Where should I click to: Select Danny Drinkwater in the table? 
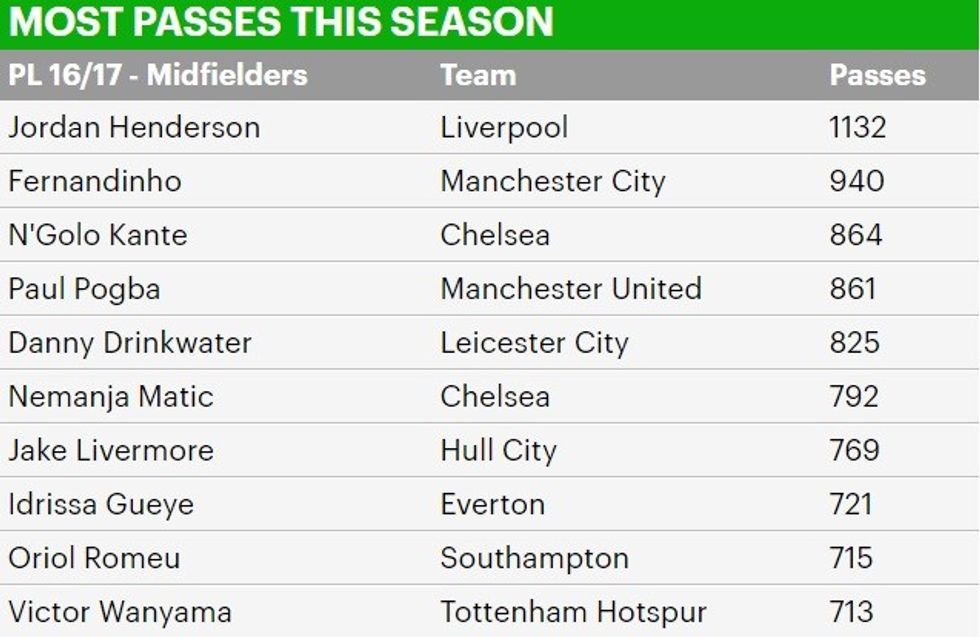pos(130,343)
